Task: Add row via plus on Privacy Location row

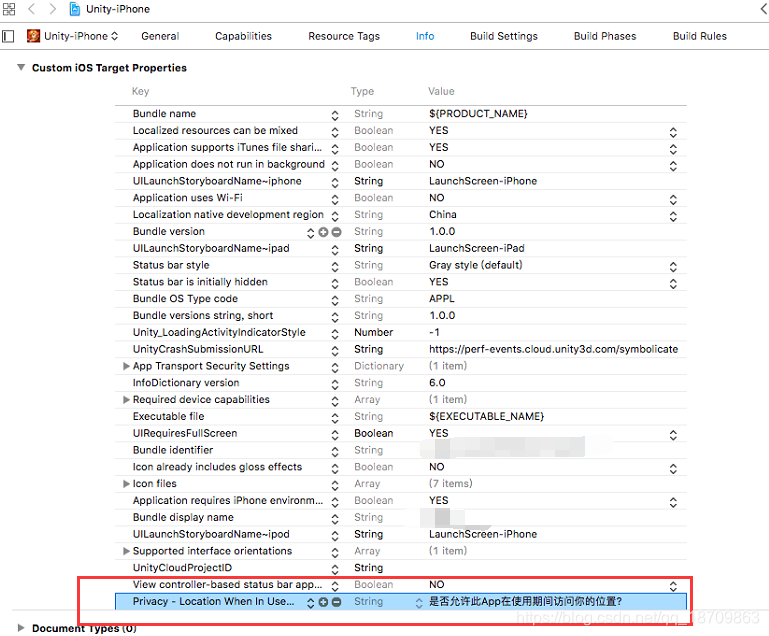Action: 323,602
